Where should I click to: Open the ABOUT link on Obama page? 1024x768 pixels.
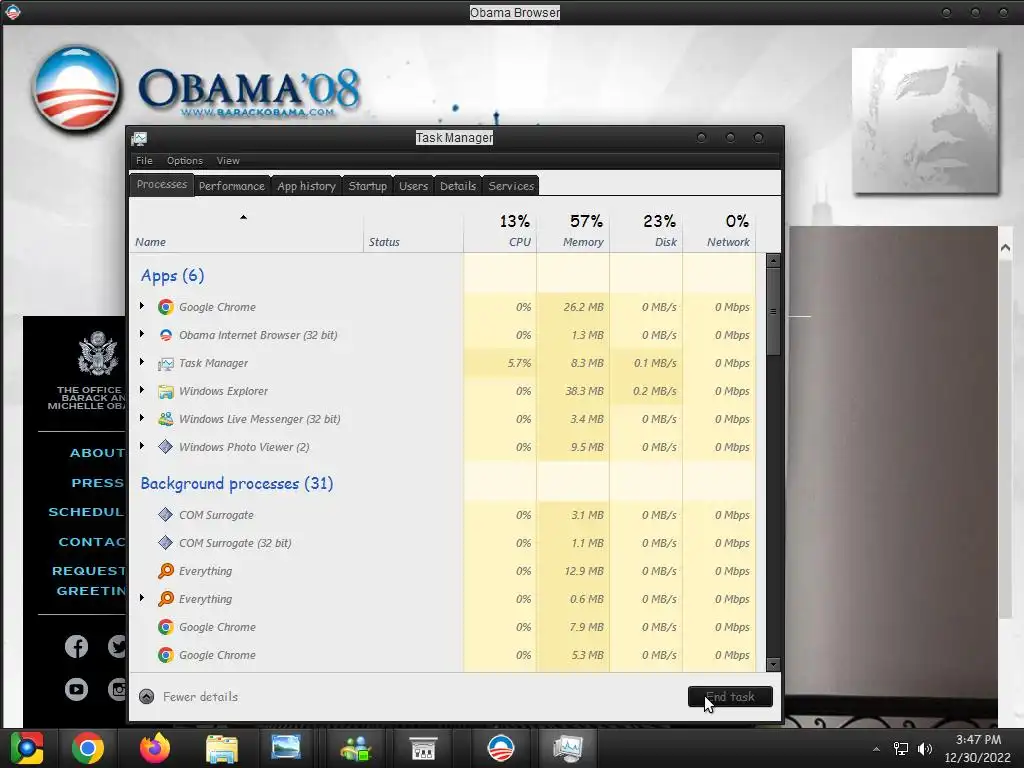tap(97, 453)
